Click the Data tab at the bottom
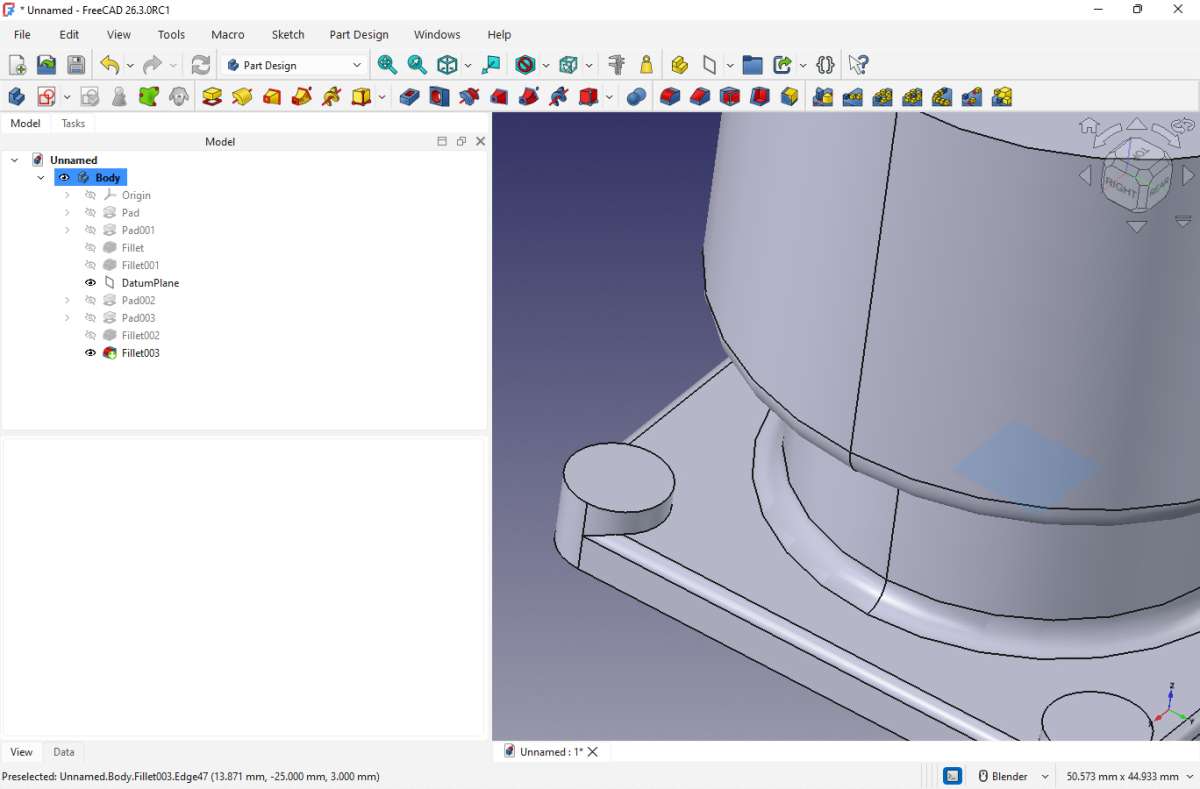 pyautogui.click(x=63, y=752)
